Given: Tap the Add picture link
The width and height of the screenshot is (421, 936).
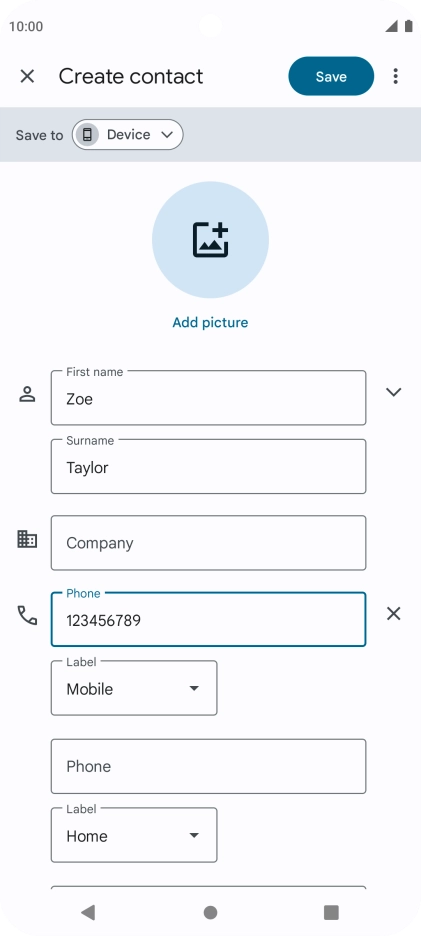Looking at the screenshot, I should pos(210,322).
